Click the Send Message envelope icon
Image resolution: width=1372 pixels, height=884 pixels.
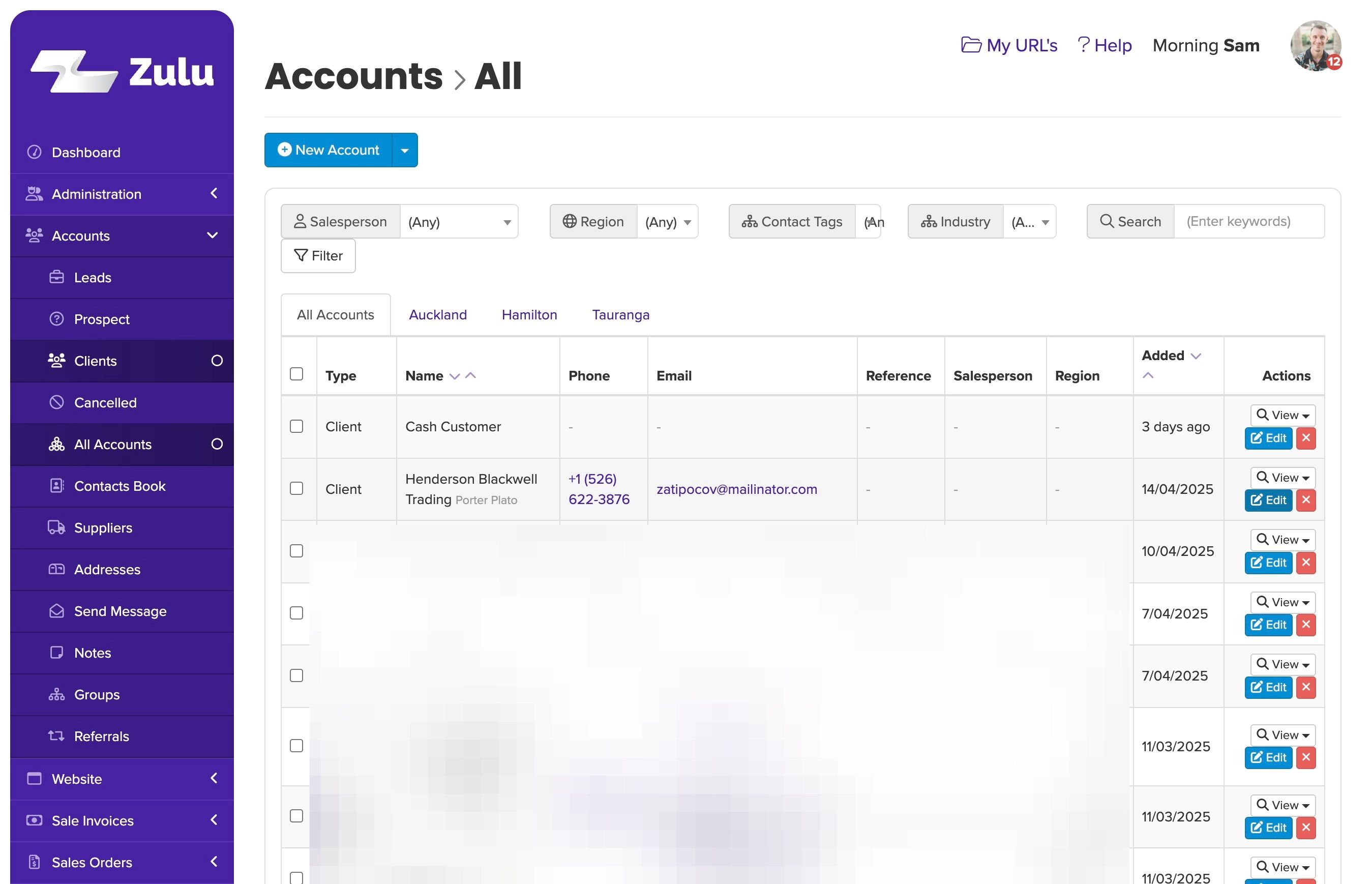pos(56,611)
